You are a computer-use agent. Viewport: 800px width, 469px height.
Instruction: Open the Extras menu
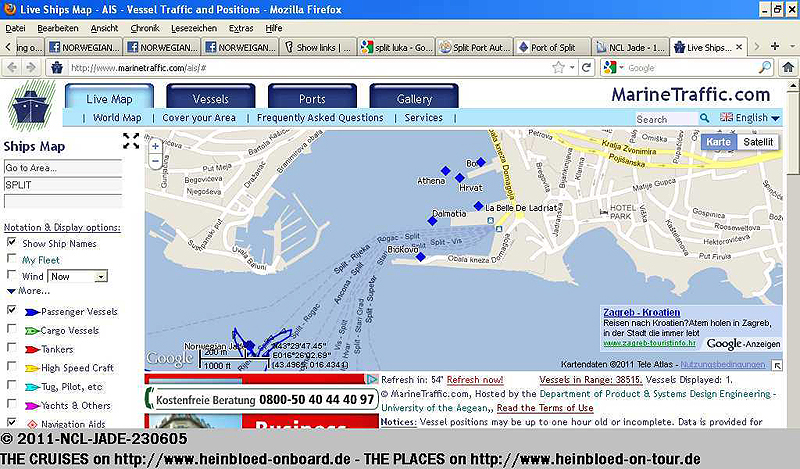tap(241, 28)
